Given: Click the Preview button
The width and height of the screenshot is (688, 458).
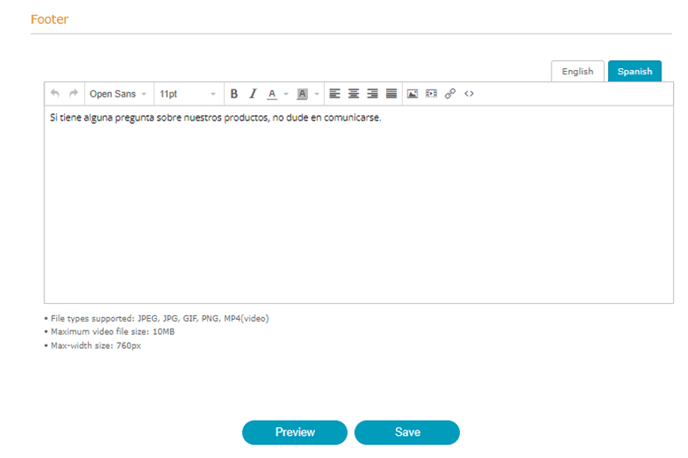Looking at the screenshot, I should pos(295,433).
